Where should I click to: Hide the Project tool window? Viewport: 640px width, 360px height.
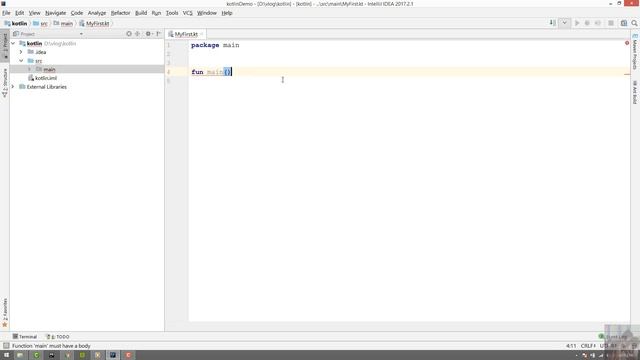pos(158,34)
